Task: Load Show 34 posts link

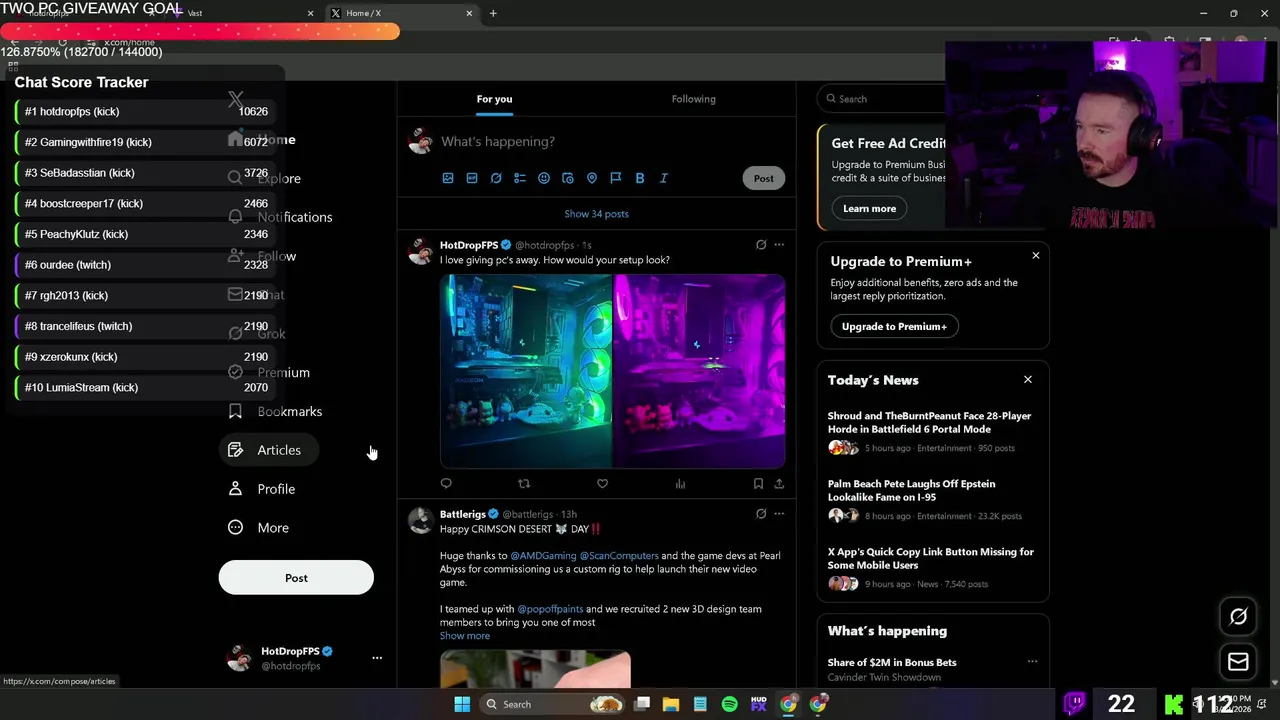Action: [596, 214]
